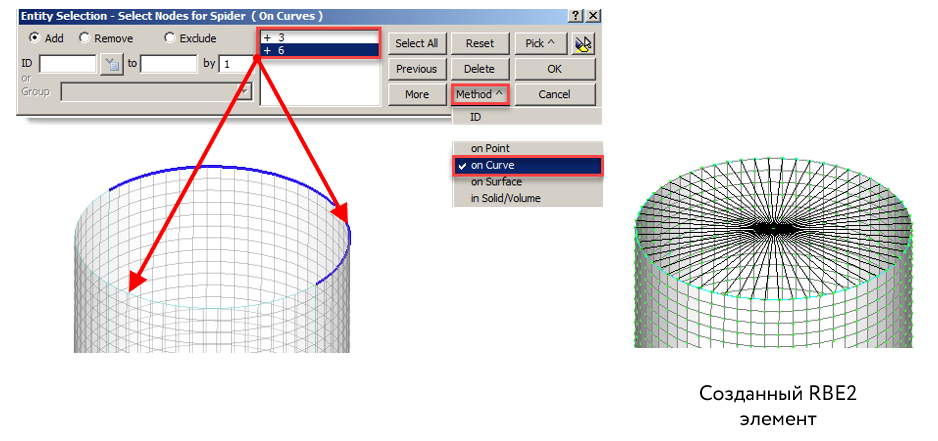Click the Select All button
The image size is (938, 441).
[416, 44]
